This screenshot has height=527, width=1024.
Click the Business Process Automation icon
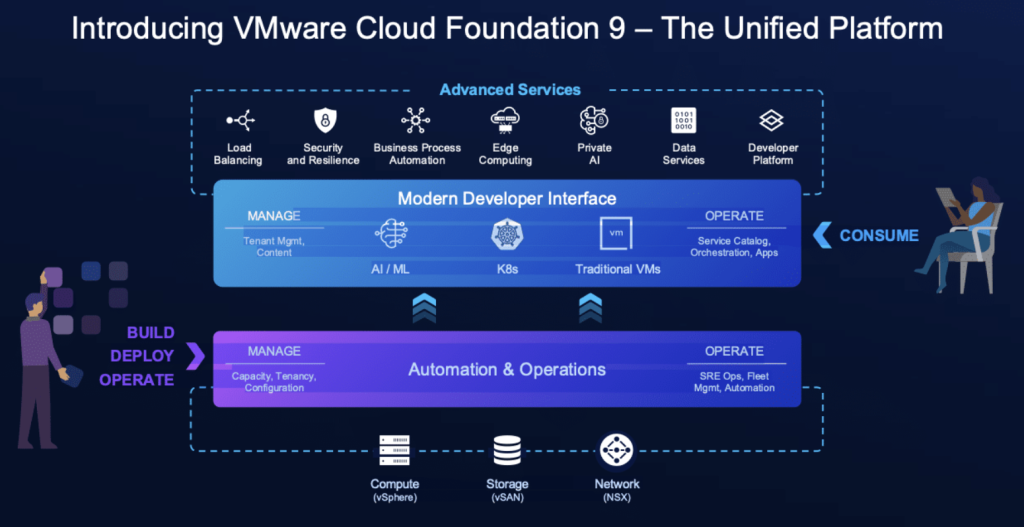pyautogui.click(x=416, y=121)
